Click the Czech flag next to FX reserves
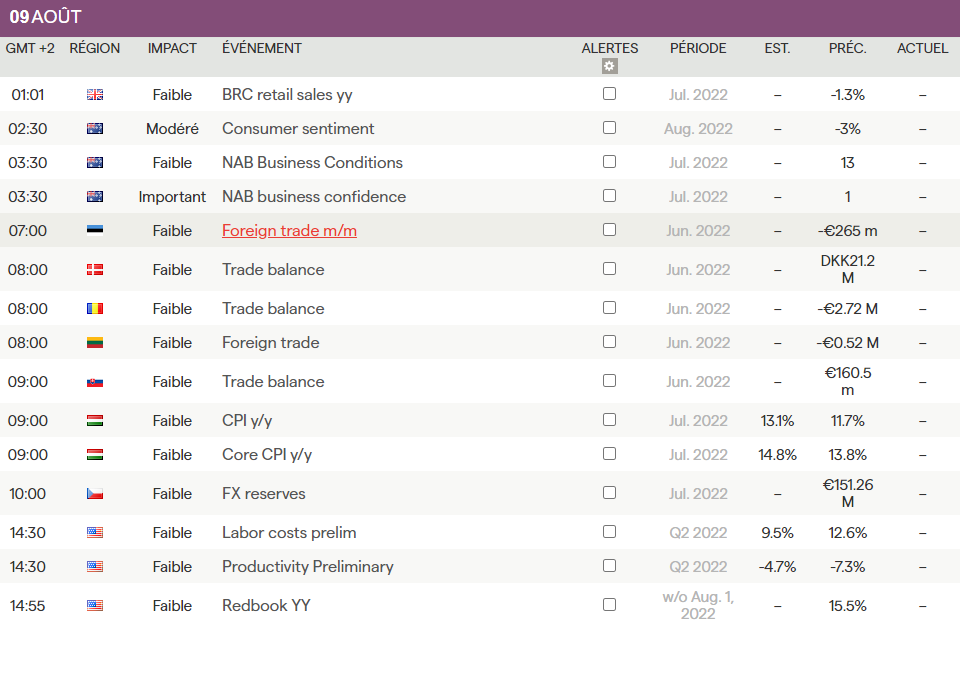The height and width of the screenshot is (685, 961). pyautogui.click(x=95, y=494)
